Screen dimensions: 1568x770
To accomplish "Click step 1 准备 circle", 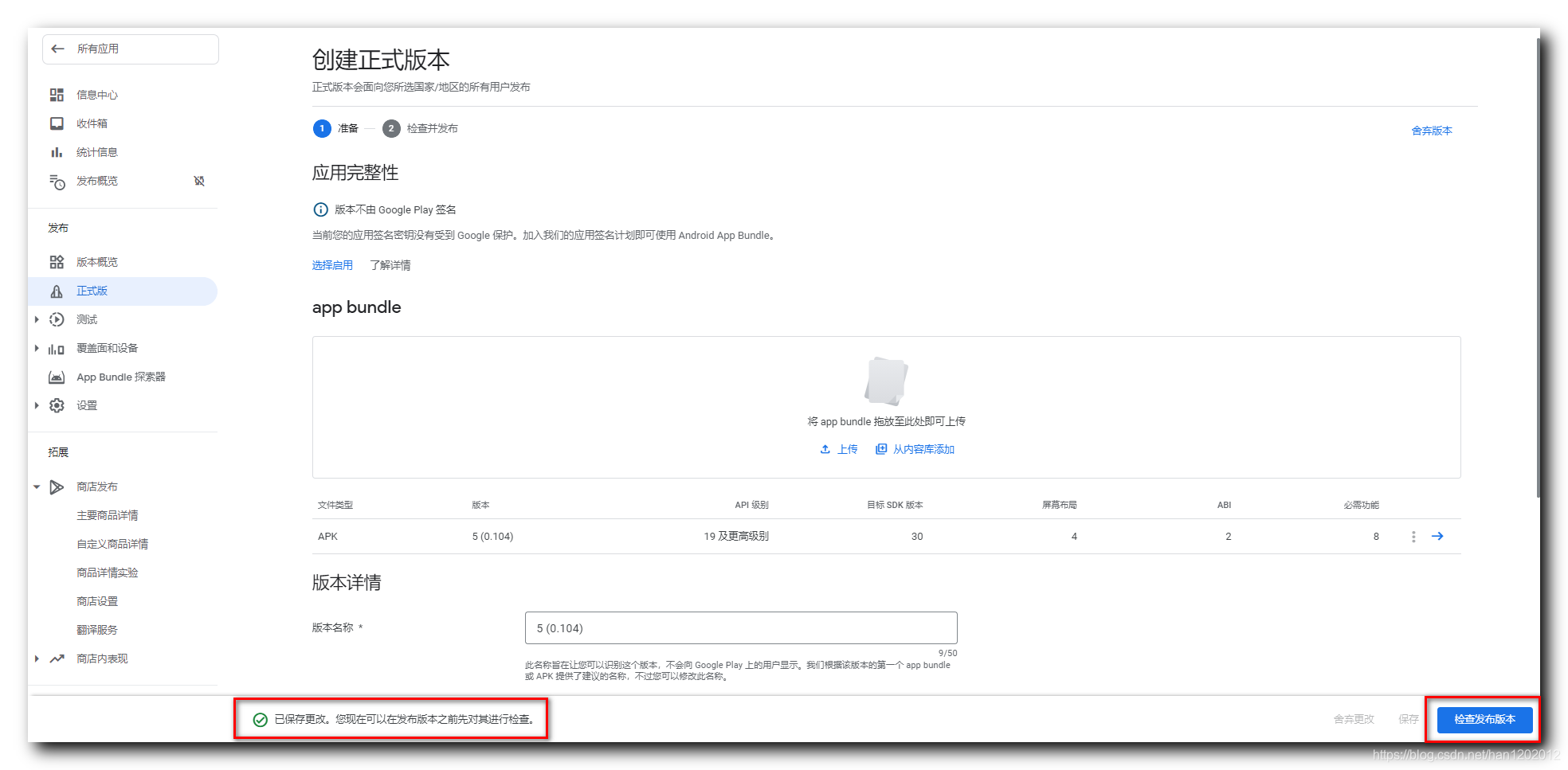I will (322, 128).
